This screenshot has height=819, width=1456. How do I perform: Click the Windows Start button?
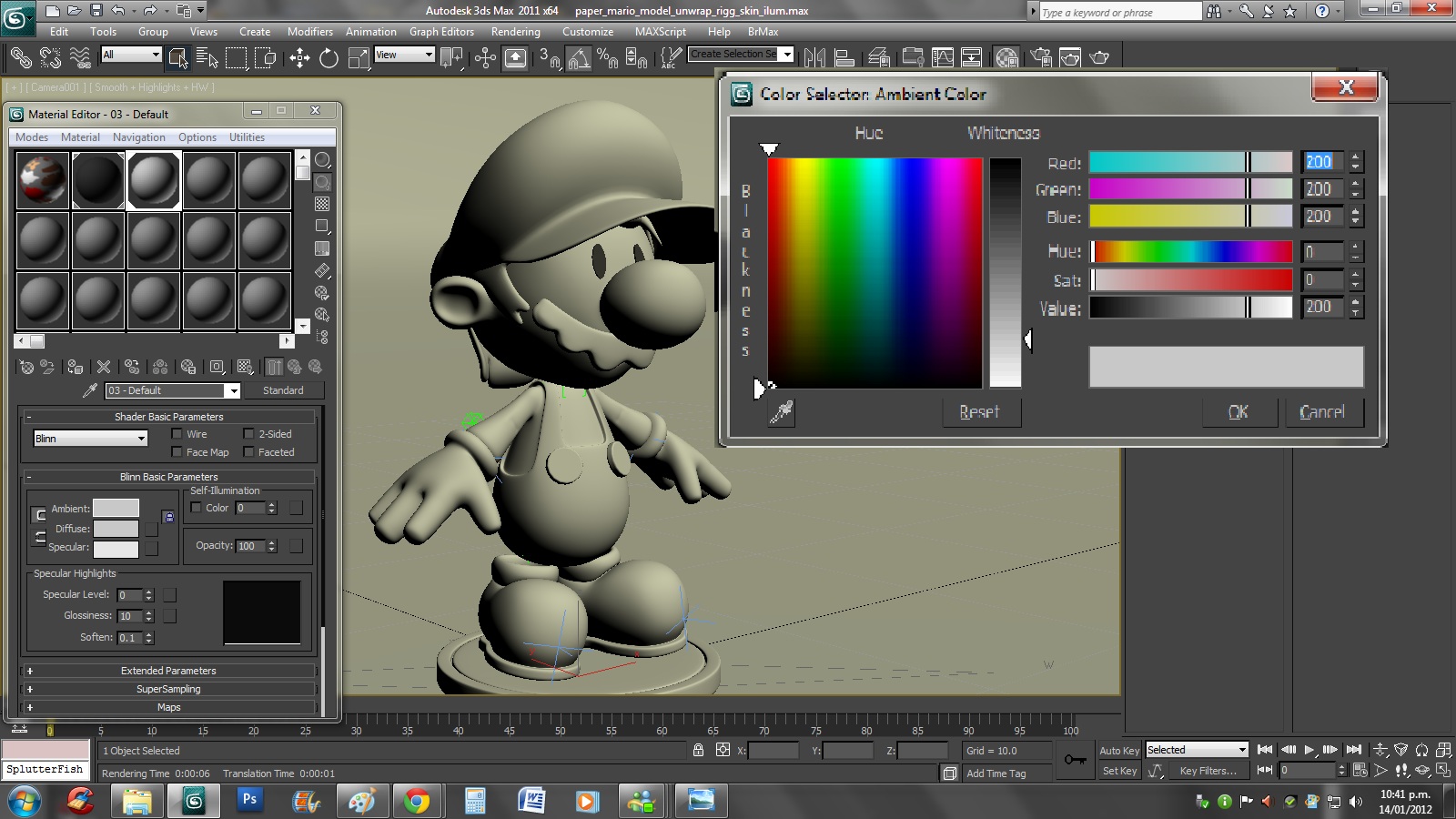pos(25,801)
